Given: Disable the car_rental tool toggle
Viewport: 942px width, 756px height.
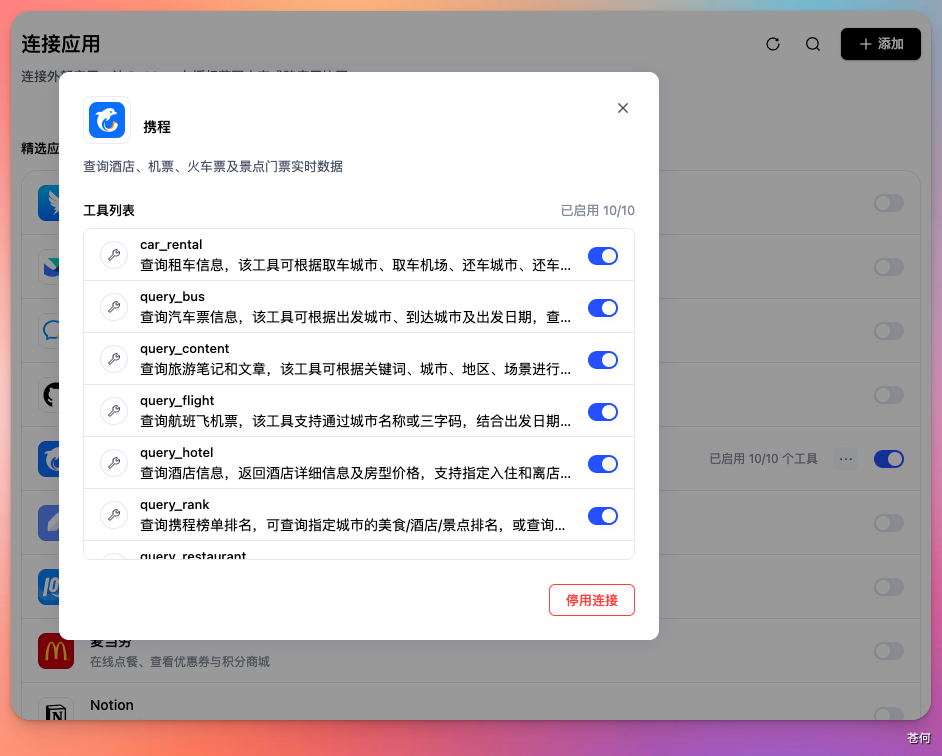Looking at the screenshot, I should tap(603, 256).
